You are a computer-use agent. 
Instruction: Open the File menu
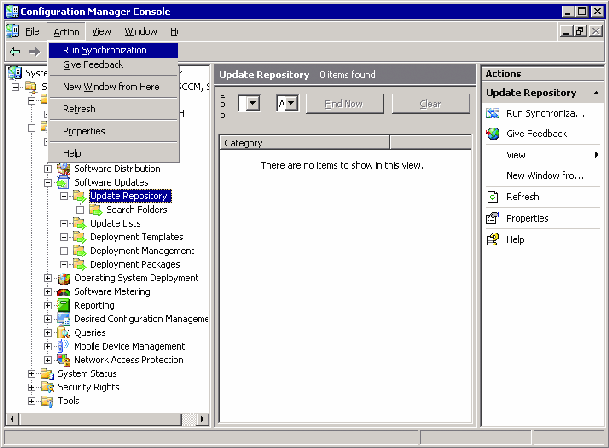(32, 31)
